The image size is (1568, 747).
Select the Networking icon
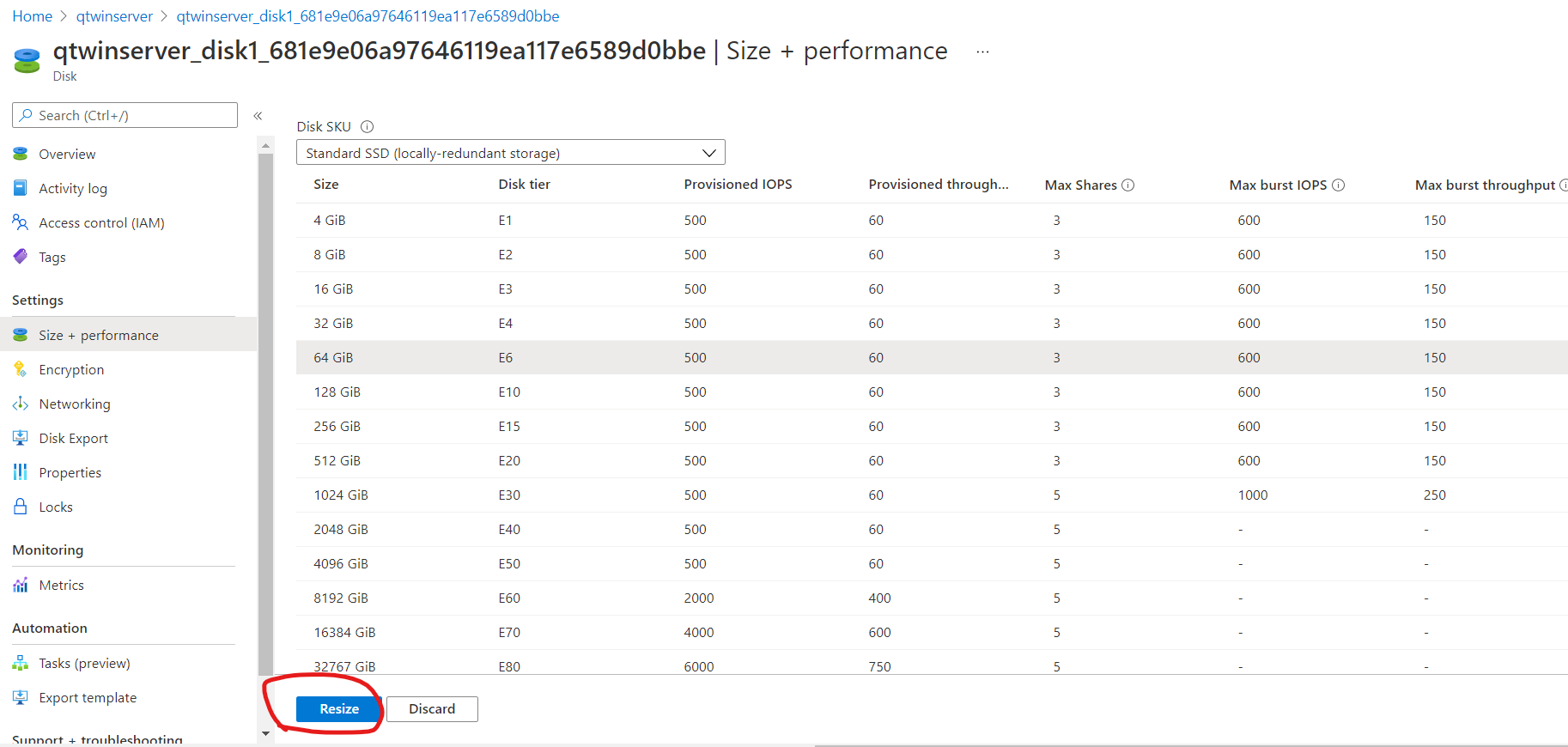point(21,404)
